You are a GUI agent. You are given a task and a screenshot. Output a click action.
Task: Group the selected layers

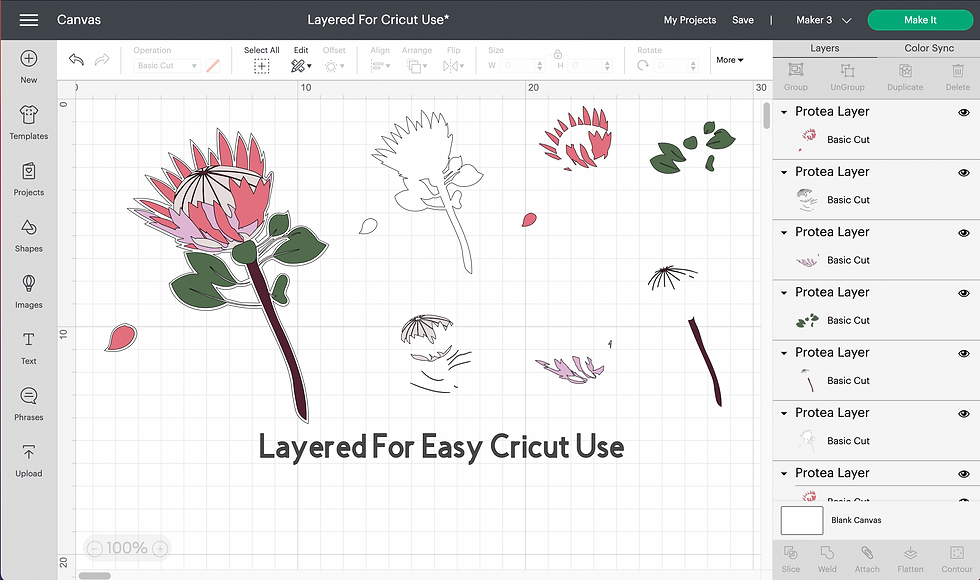pyautogui.click(x=796, y=77)
